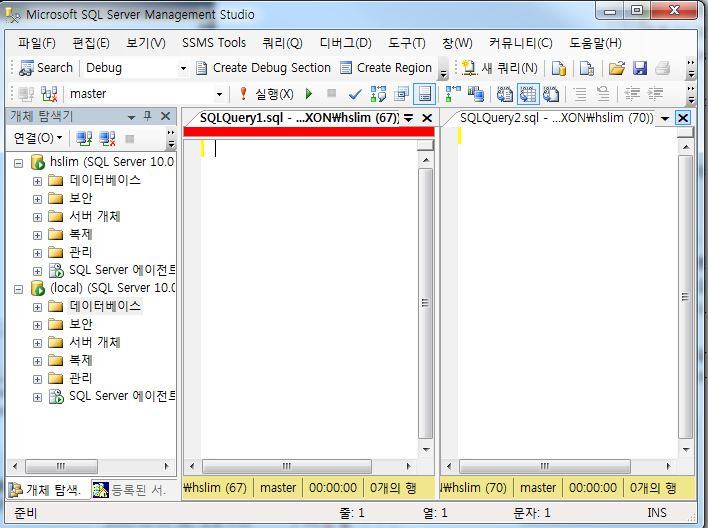The height and width of the screenshot is (528, 708).
Task: Collapse the (local) server node
Action: tap(19, 290)
